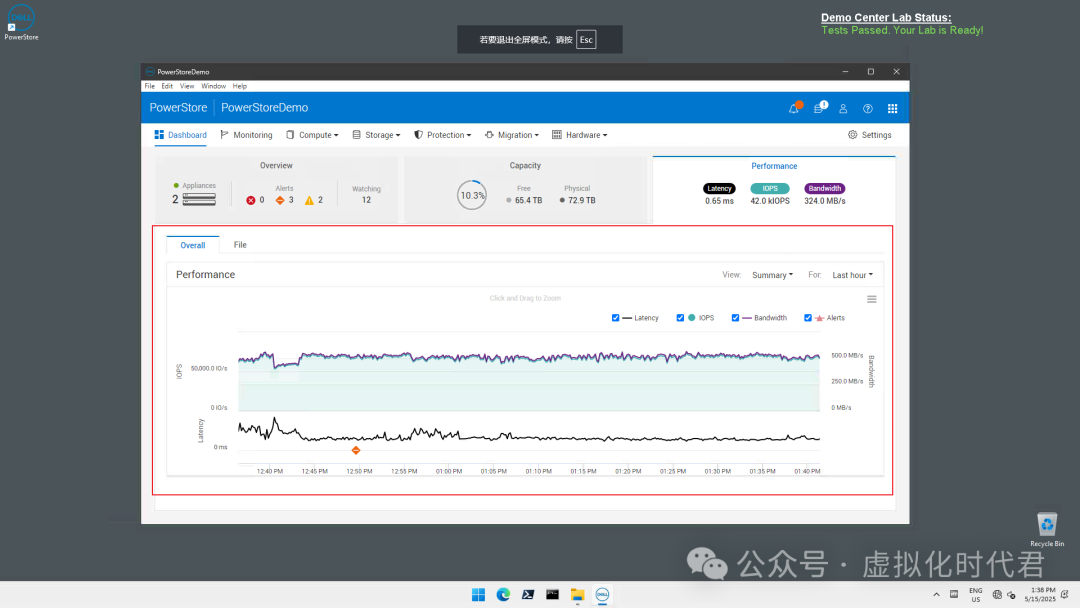
Task: Go to the Dashboard tab
Action: pos(180,135)
